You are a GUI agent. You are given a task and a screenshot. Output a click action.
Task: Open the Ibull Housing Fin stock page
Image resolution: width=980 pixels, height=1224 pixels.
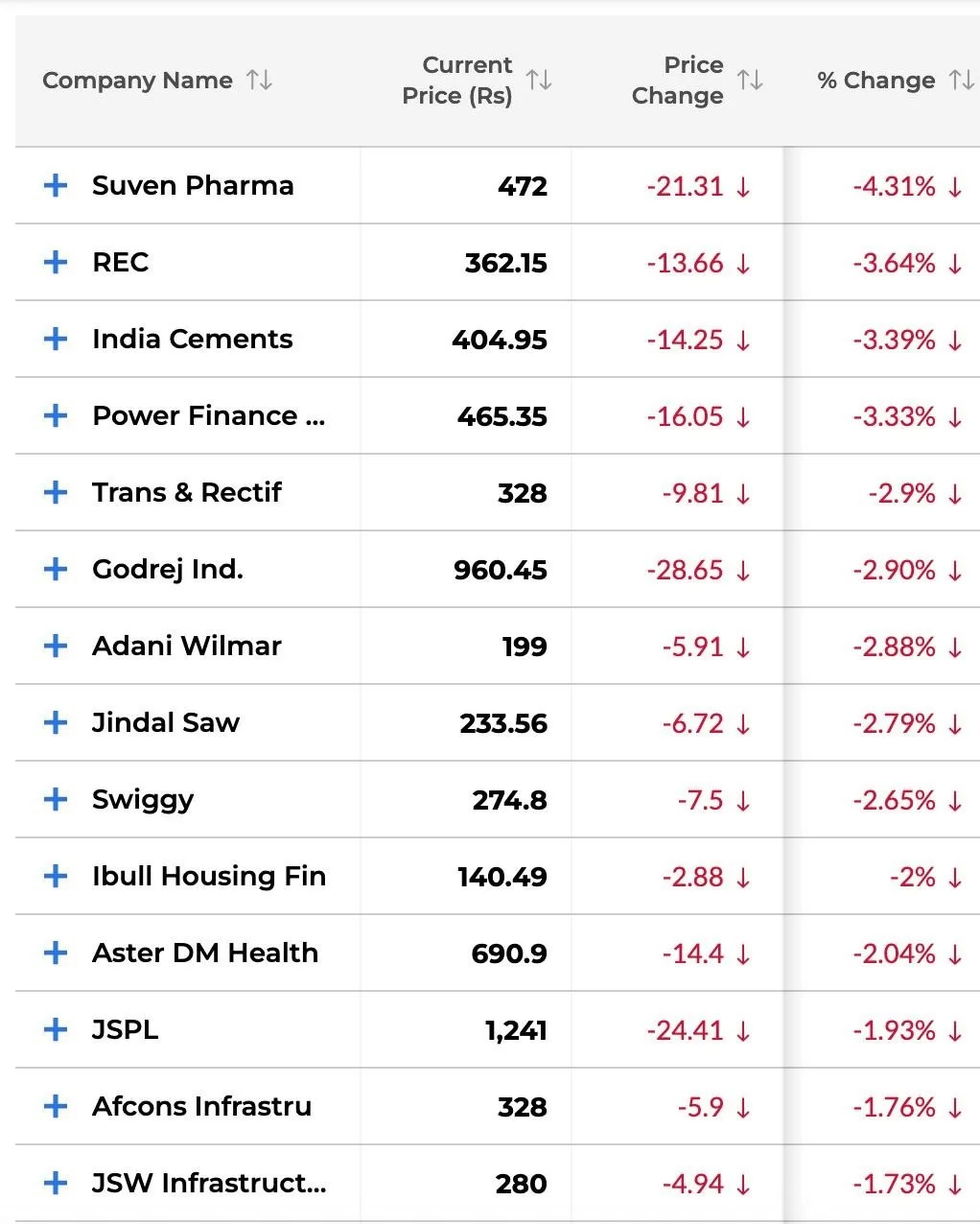click(208, 877)
